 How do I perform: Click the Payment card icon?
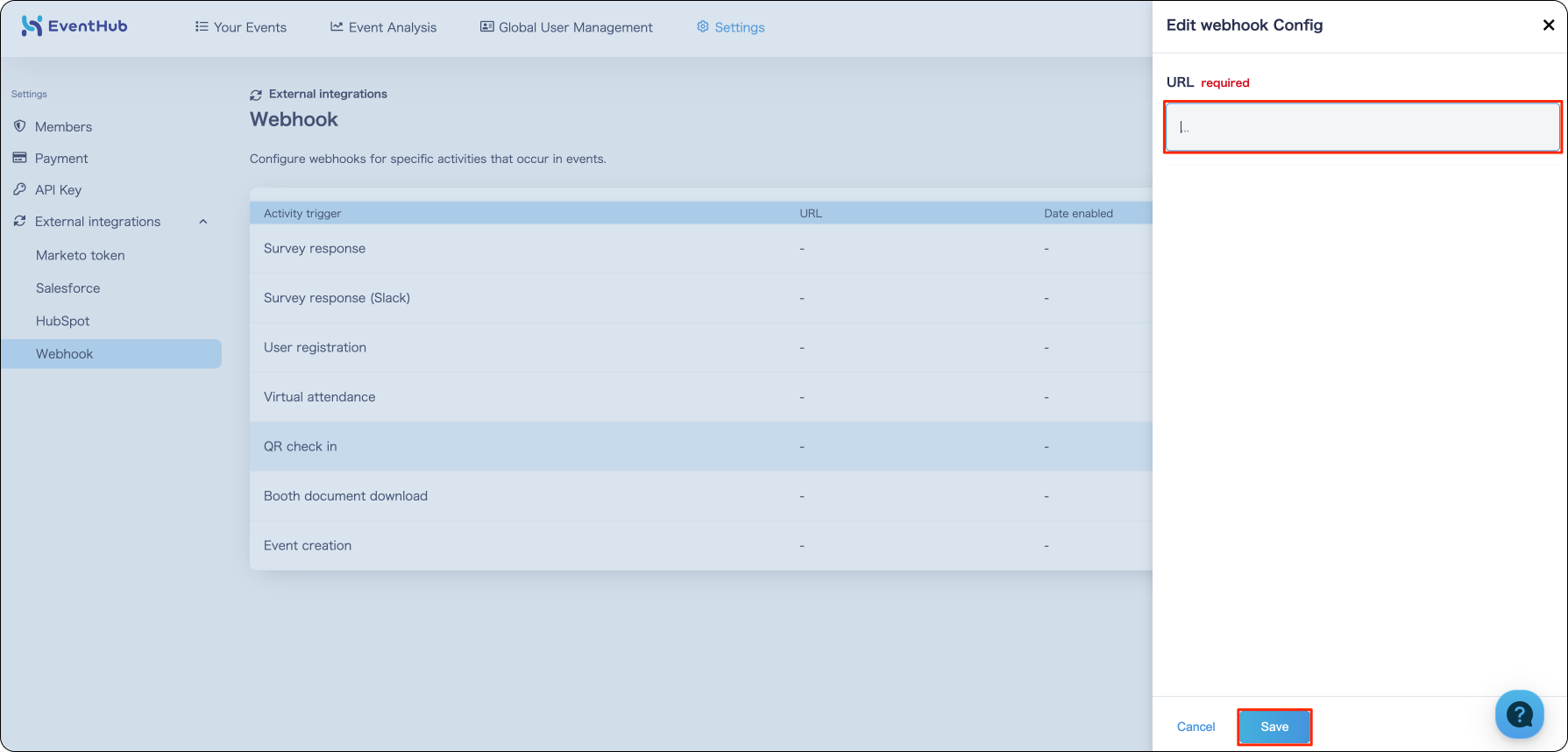pyautogui.click(x=19, y=158)
